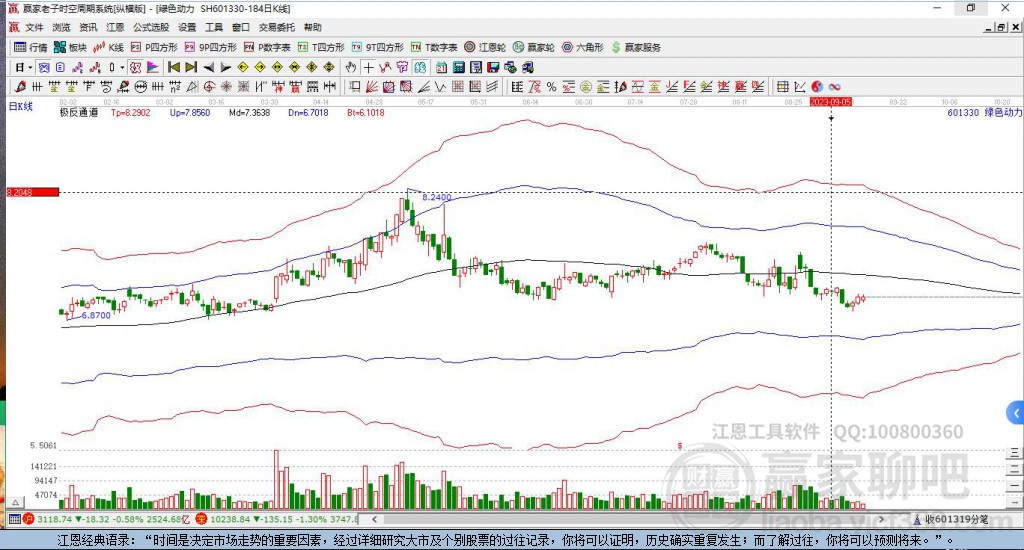Open the P数字表 tool
The image size is (1024, 550).
(267, 47)
